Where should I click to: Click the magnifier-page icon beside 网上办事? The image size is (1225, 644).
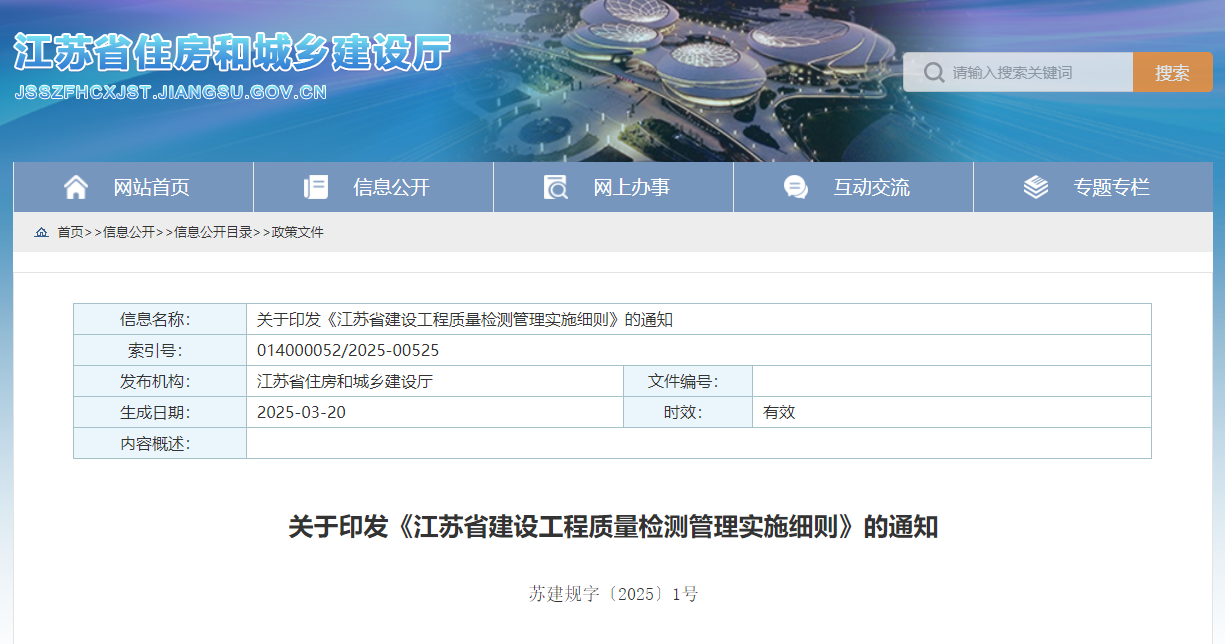554,187
